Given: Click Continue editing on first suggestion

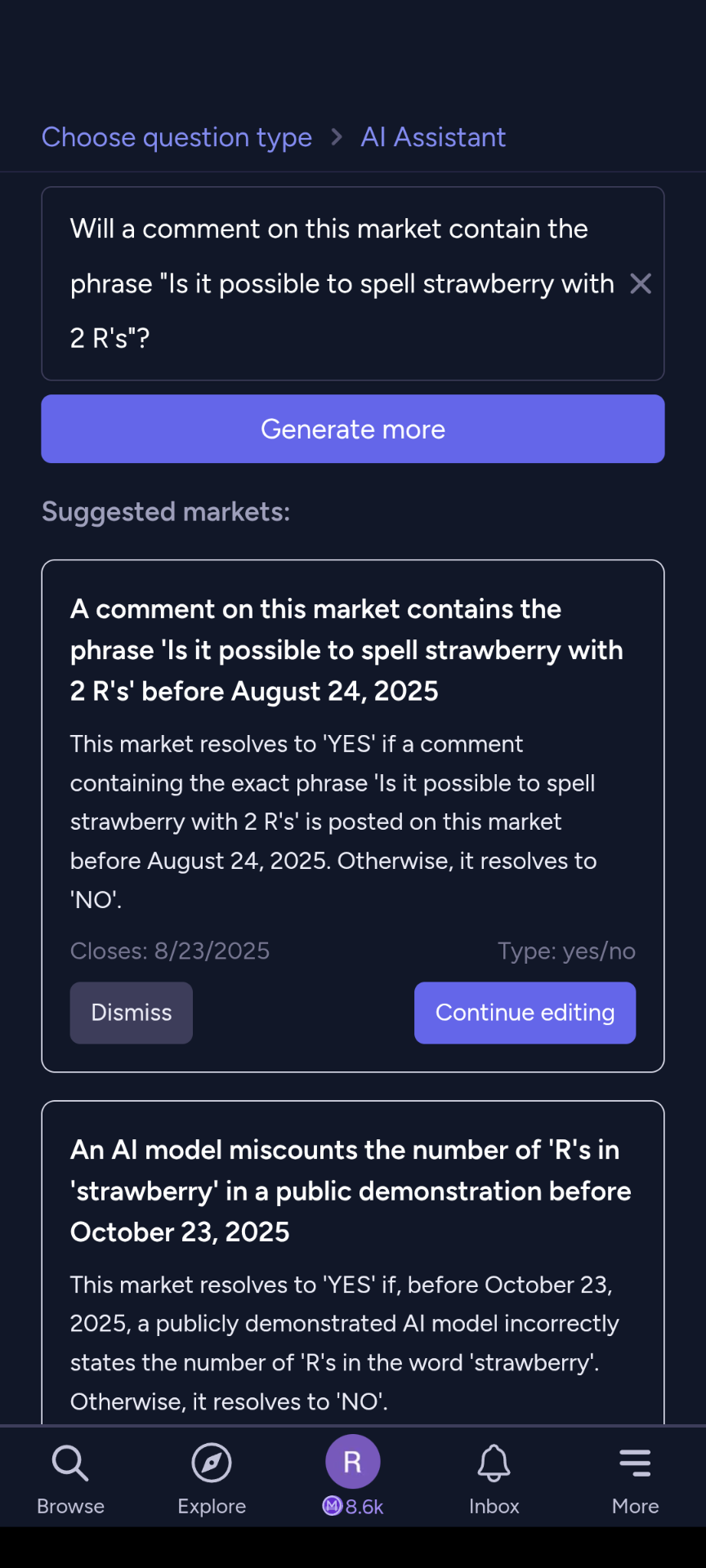Looking at the screenshot, I should click(x=525, y=1013).
